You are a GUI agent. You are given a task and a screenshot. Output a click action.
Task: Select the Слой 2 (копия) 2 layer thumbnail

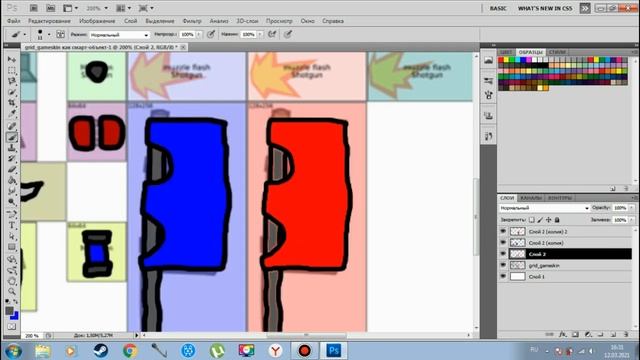(518, 231)
